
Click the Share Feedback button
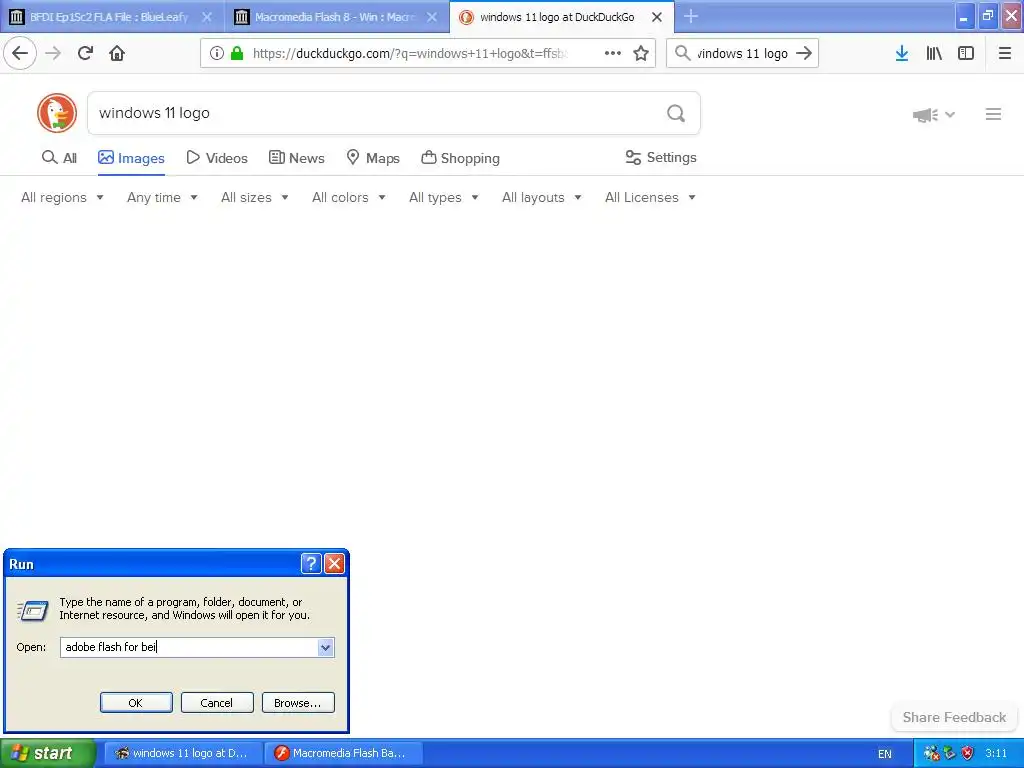tap(954, 717)
